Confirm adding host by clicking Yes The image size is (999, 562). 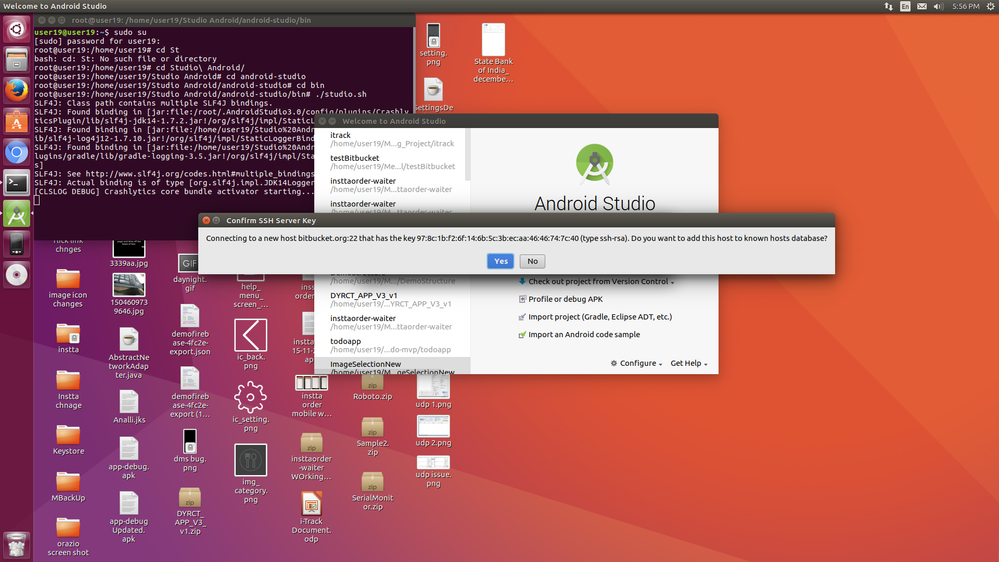pos(500,261)
